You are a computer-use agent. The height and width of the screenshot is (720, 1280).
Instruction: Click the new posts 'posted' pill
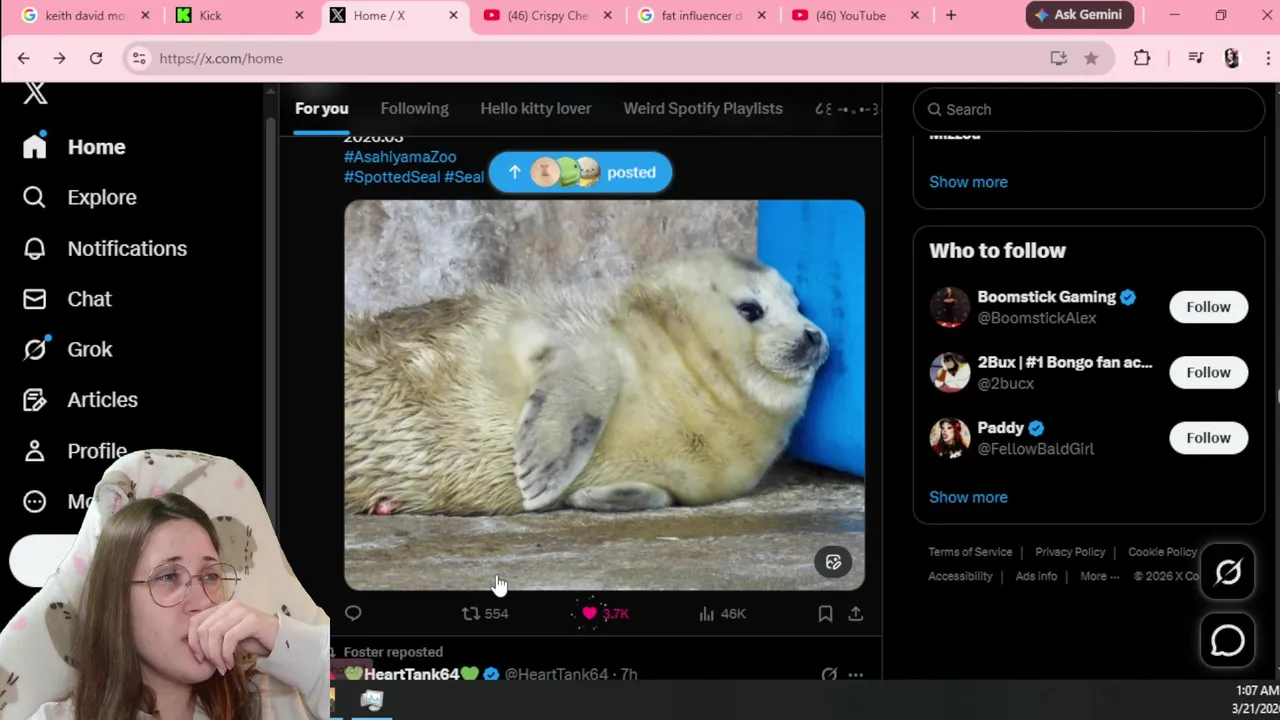[580, 172]
